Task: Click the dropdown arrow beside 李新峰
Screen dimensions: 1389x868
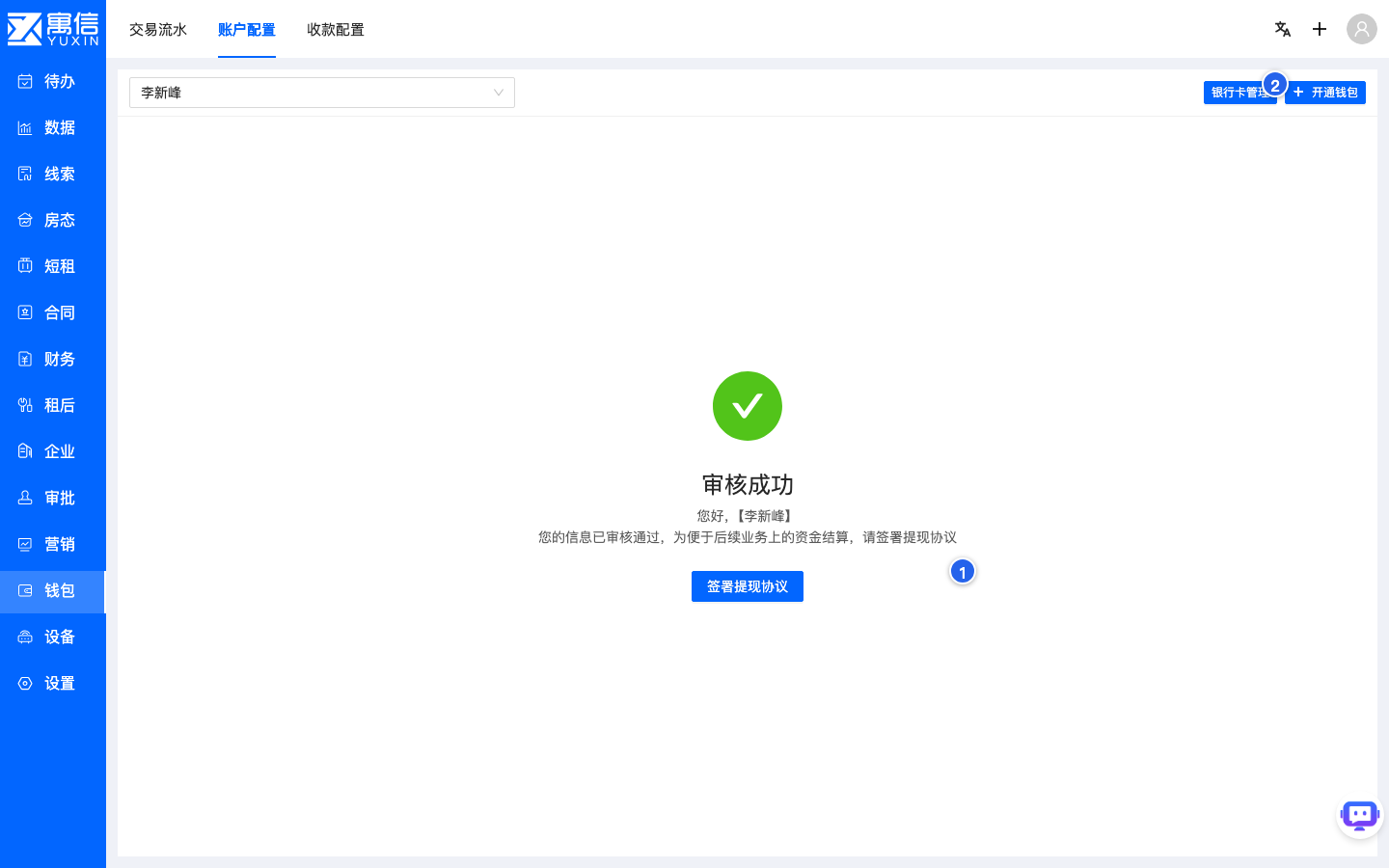Action: [499, 93]
